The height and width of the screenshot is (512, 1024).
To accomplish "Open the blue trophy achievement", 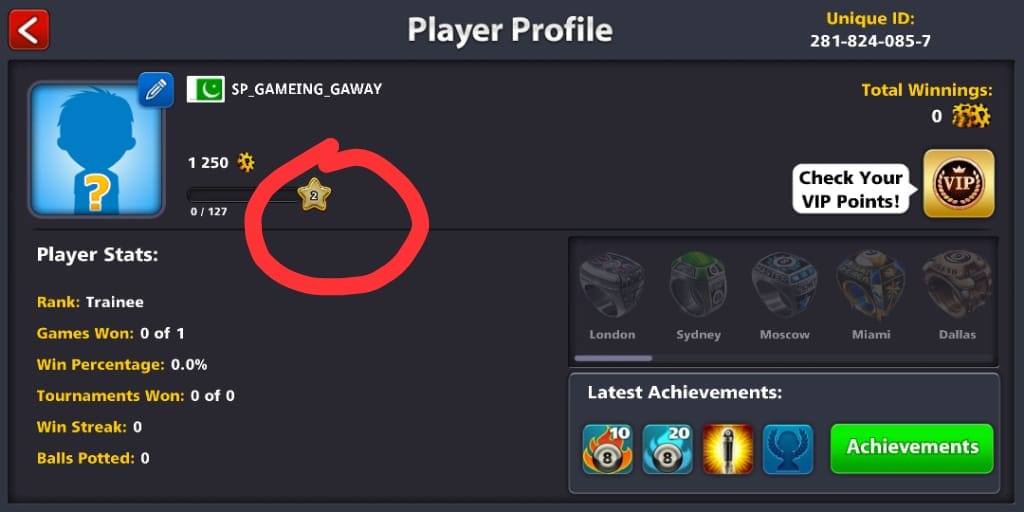I will pos(788,449).
